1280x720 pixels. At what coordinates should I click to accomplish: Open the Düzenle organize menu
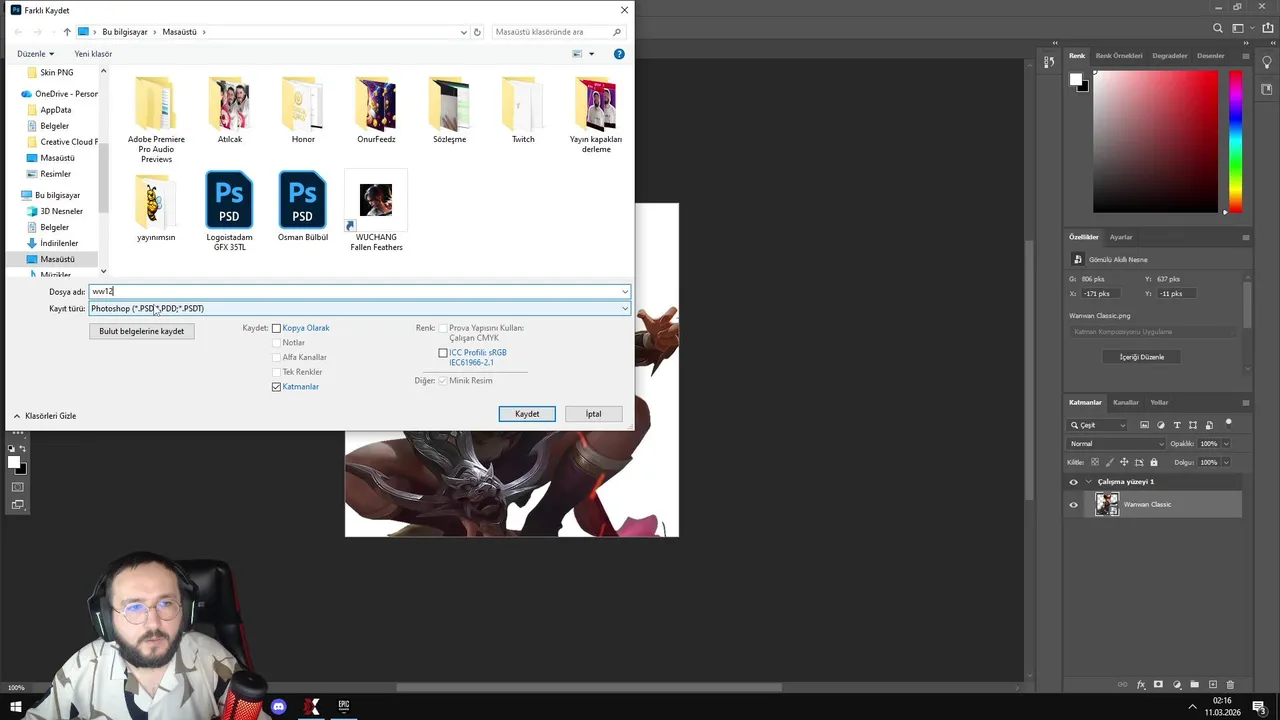pos(35,54)
